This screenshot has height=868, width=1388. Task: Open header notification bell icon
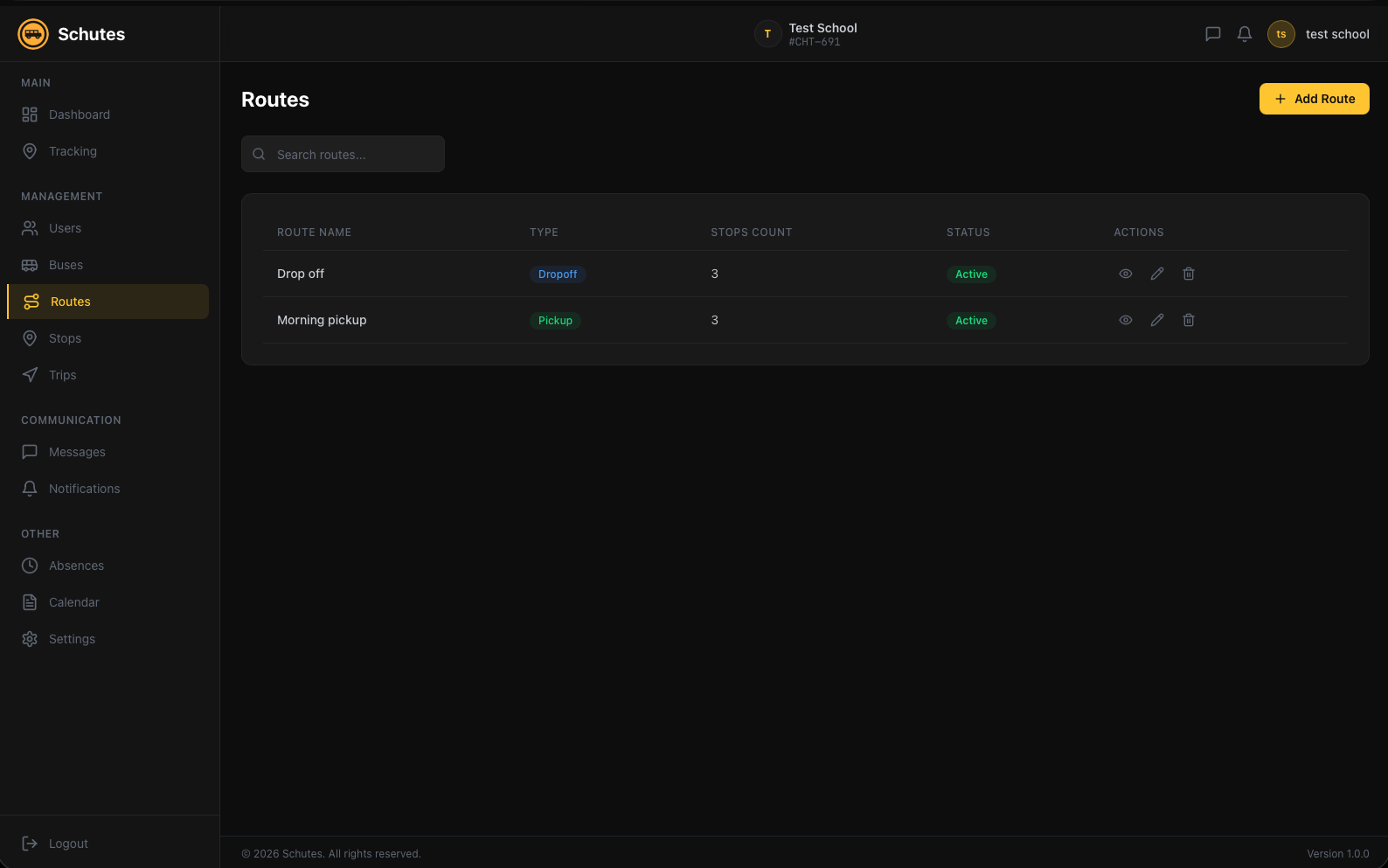click(1245, 34)
